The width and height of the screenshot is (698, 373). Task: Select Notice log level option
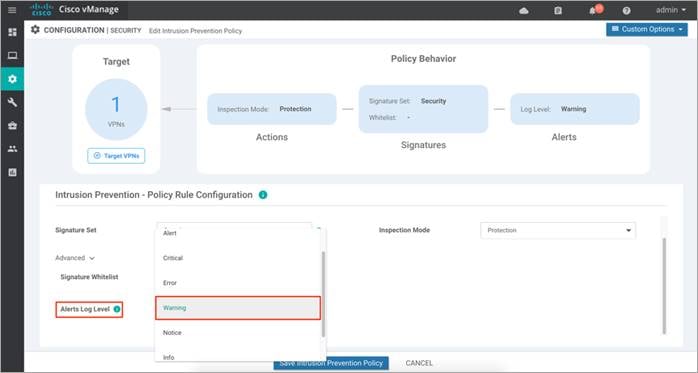tap(237, 332)
